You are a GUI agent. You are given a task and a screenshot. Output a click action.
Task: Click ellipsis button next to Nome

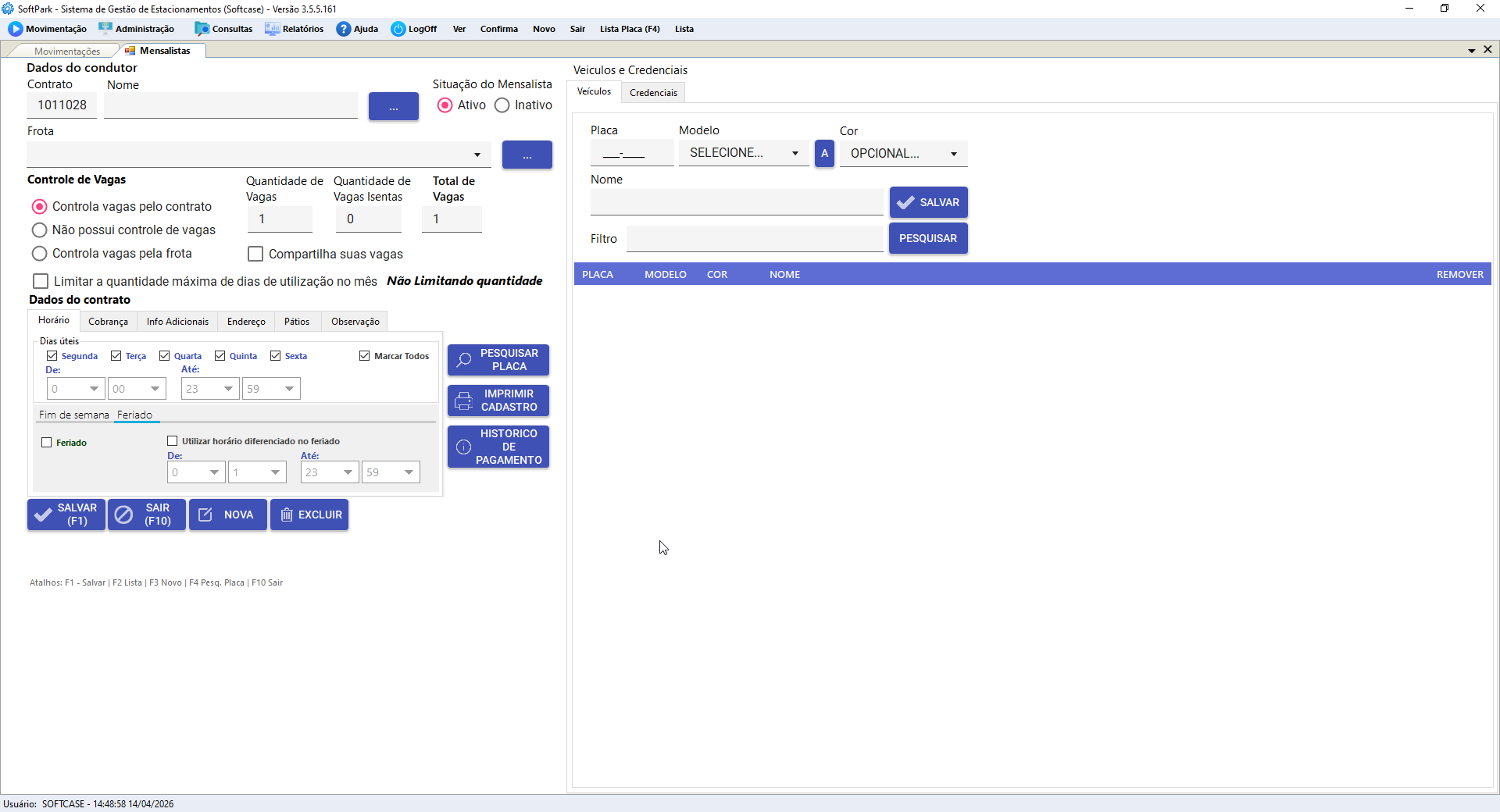(394, 107)
